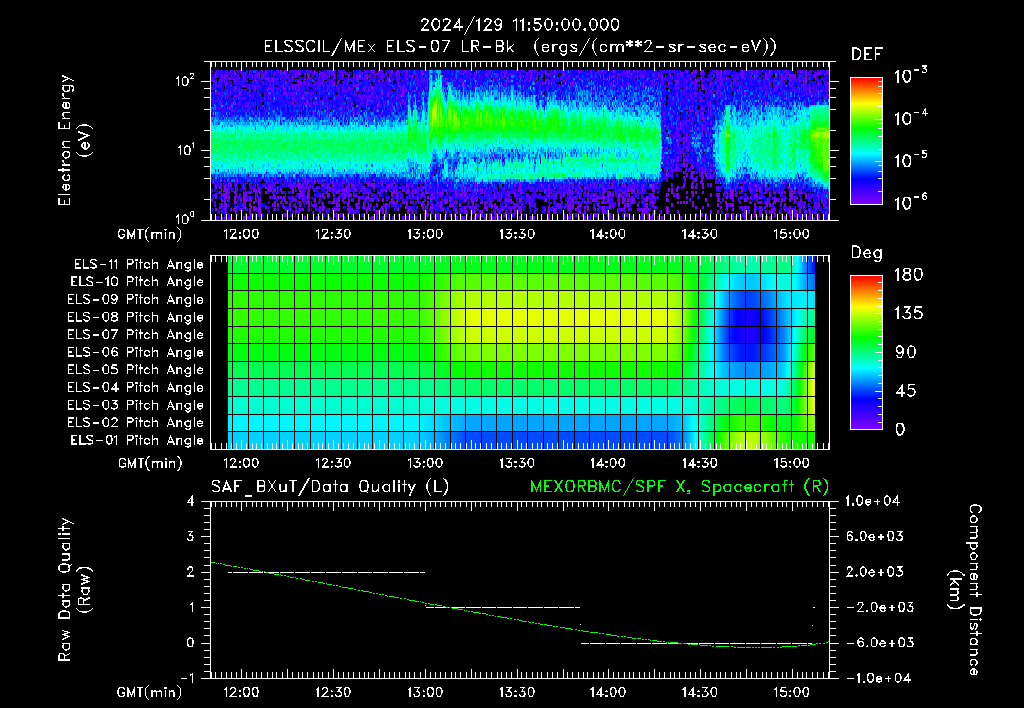Click the SAF_BXuT/Data Quality (L) legend label
1024x708 pixels.
(x=330, y=487)
